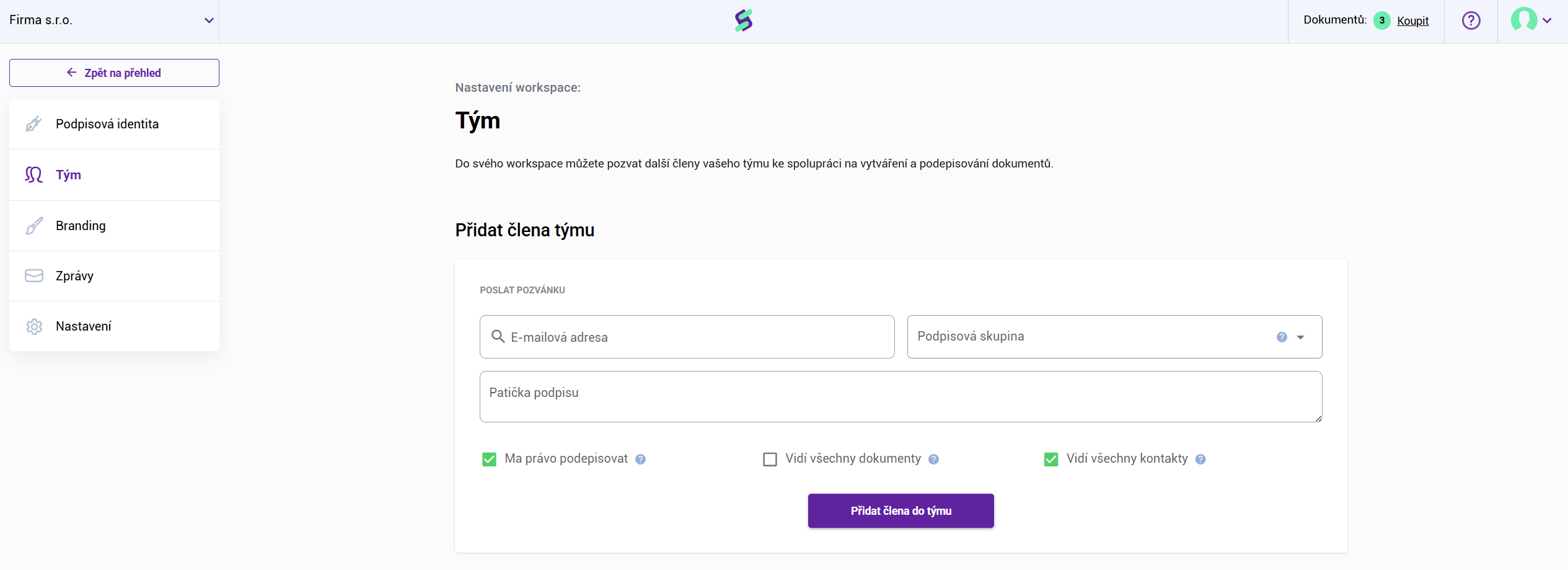Screen dimensions: 1568x570
Task: Enable the Vidí všechny dokumenty checkbox
Action: pos(770,459)
